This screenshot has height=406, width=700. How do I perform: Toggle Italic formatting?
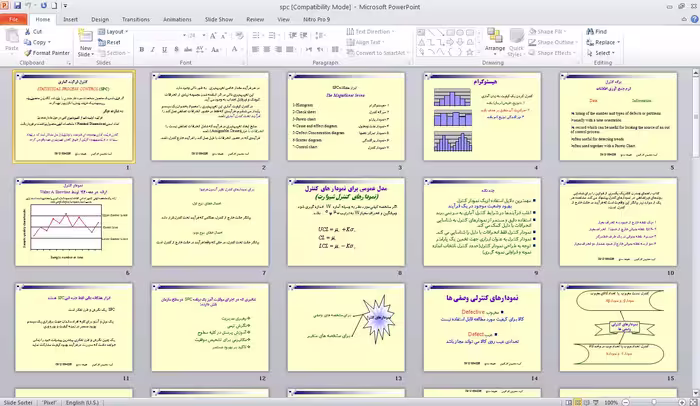(153, 50)
